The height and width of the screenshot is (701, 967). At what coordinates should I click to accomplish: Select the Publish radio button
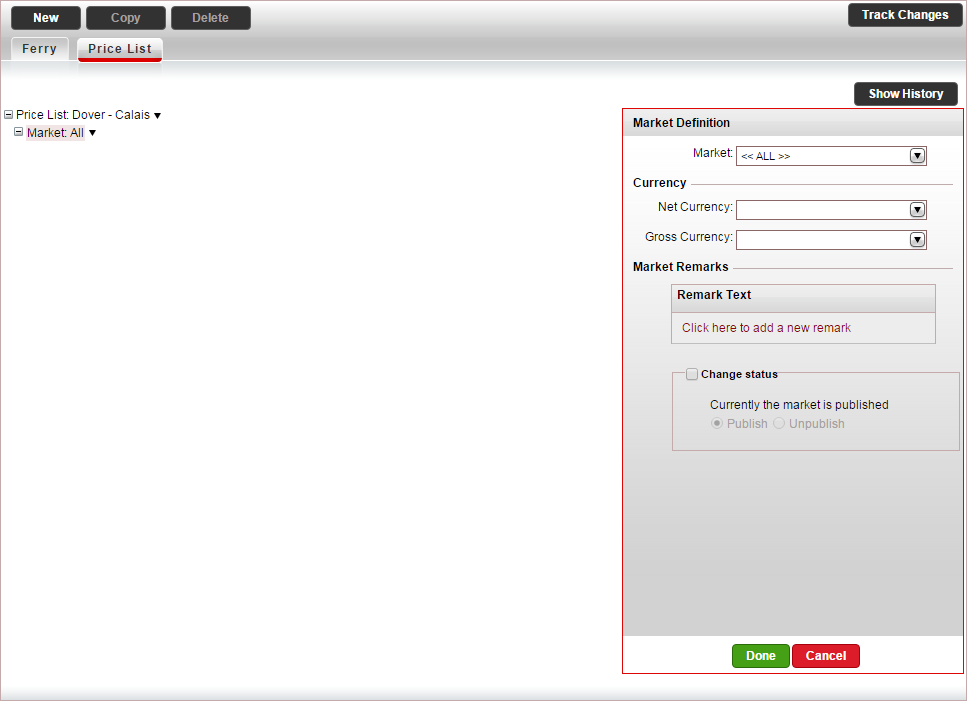717,424
